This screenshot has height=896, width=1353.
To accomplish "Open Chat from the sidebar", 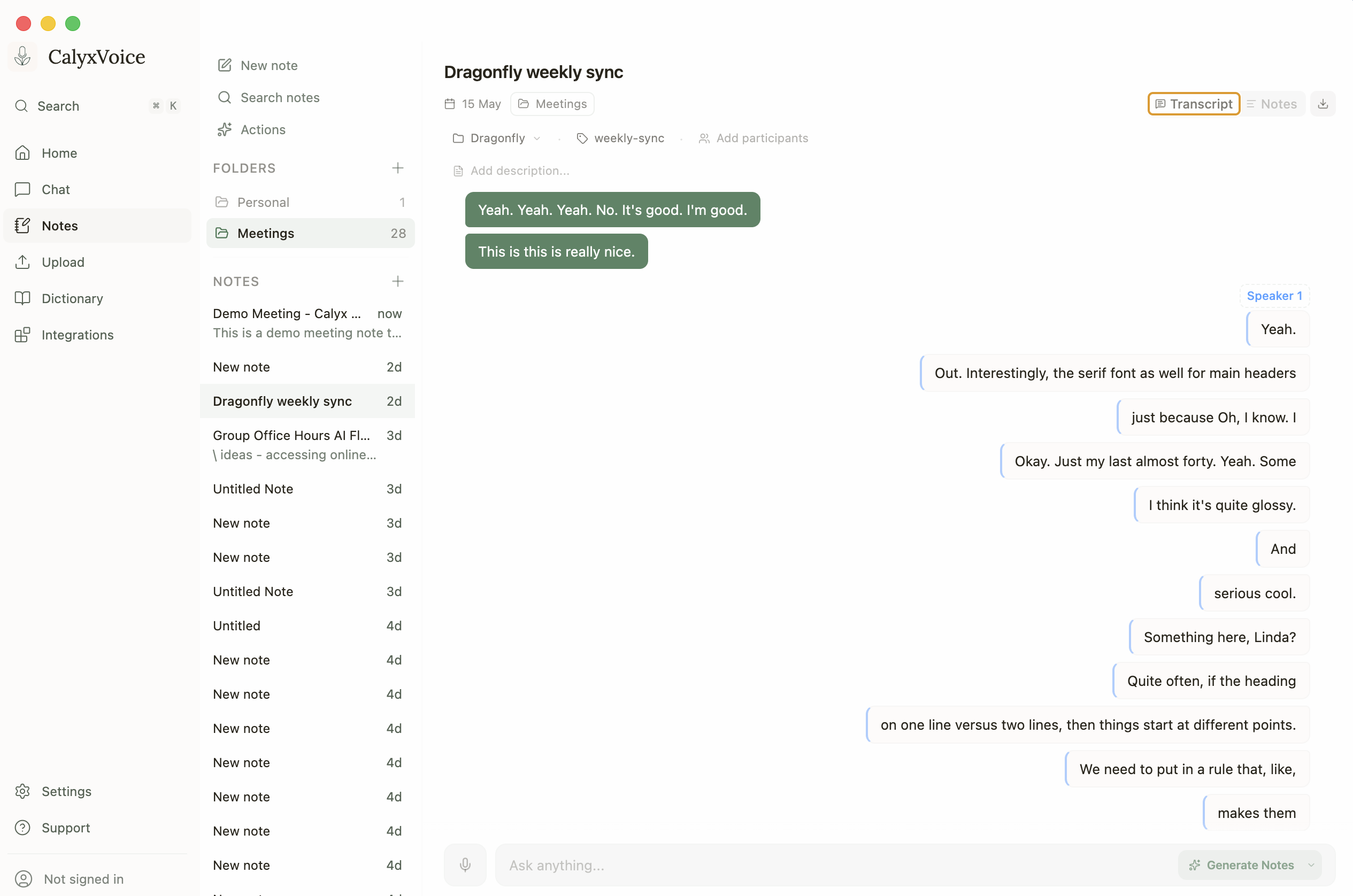I will click(x=97, y=190).
